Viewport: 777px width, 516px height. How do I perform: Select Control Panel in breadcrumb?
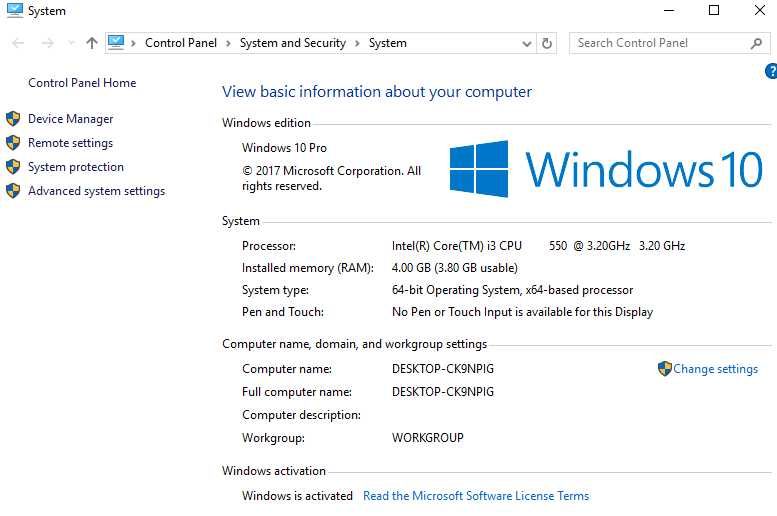tap(181, 43)
